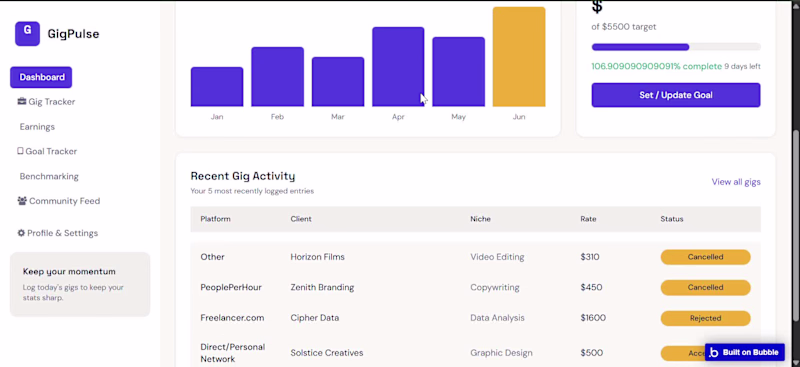Click the Jun month label
Screen dimensions: 800x367
click(519, 117)
